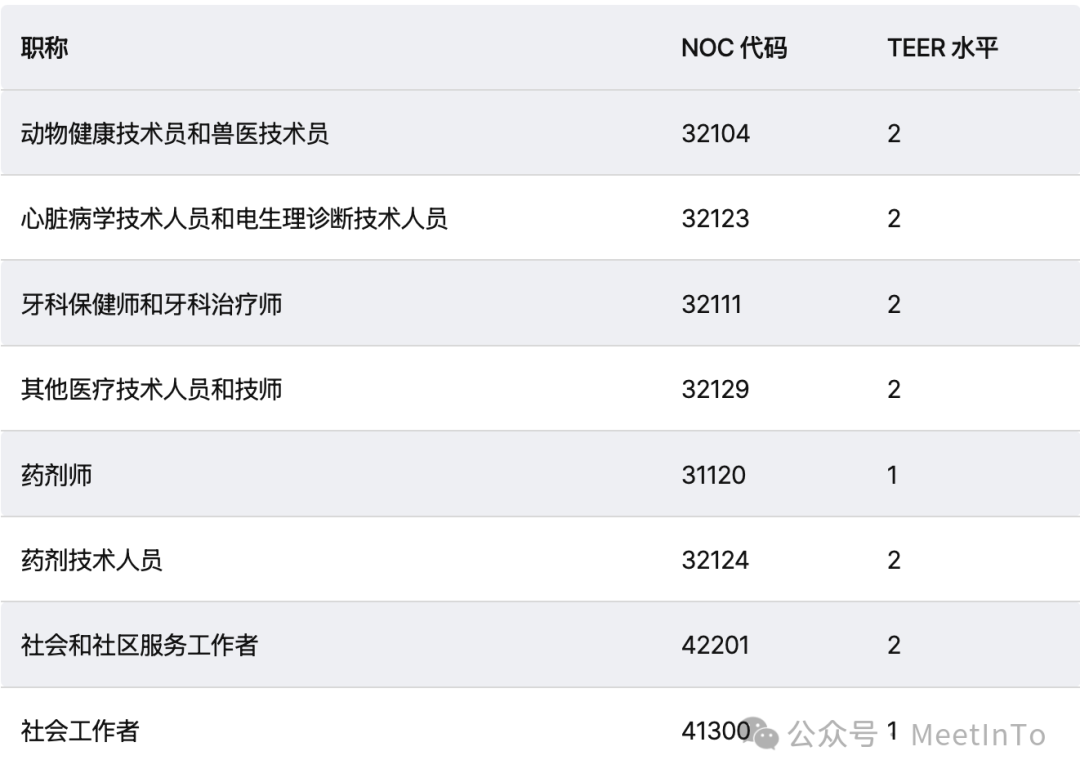Select the NOC 代码 column header
Image resolution: width=1080 pixels, height=778 pixels.
pyautogui.click(x=734, y=48)
